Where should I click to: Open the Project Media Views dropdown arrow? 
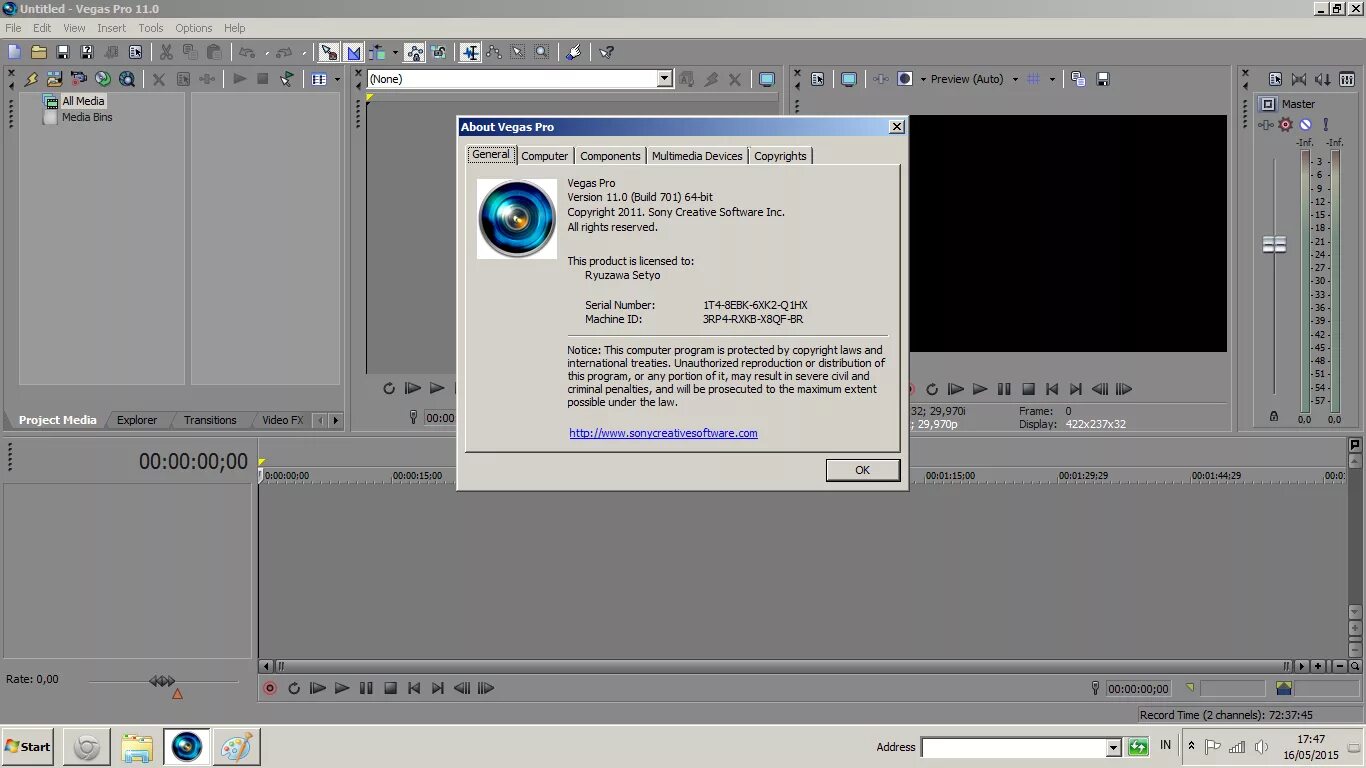[337, 79]
